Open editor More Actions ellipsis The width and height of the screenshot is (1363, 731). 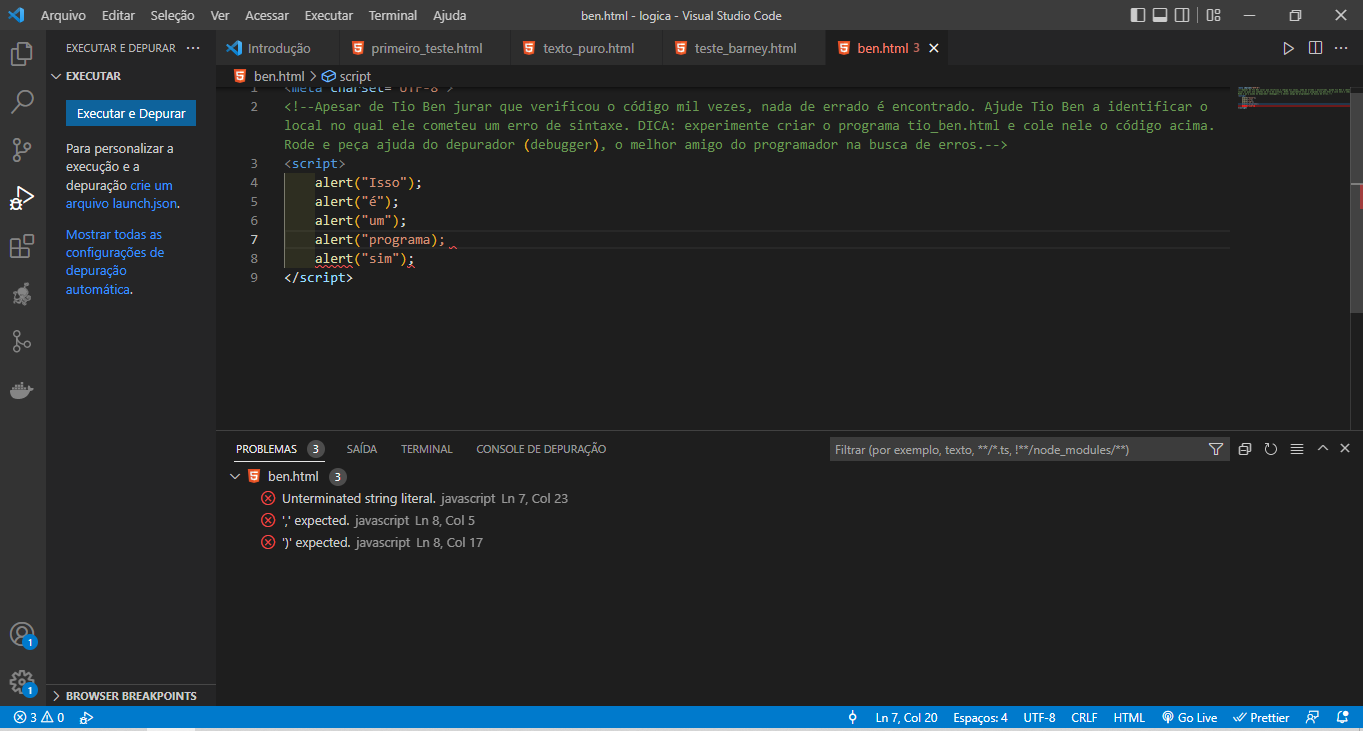click(1342, 48)
